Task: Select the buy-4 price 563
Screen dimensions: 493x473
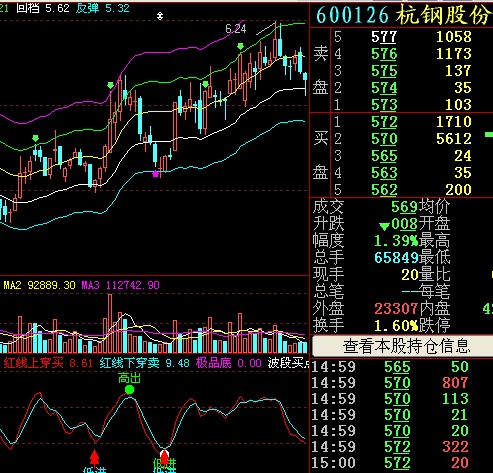Action: [384, 173]
